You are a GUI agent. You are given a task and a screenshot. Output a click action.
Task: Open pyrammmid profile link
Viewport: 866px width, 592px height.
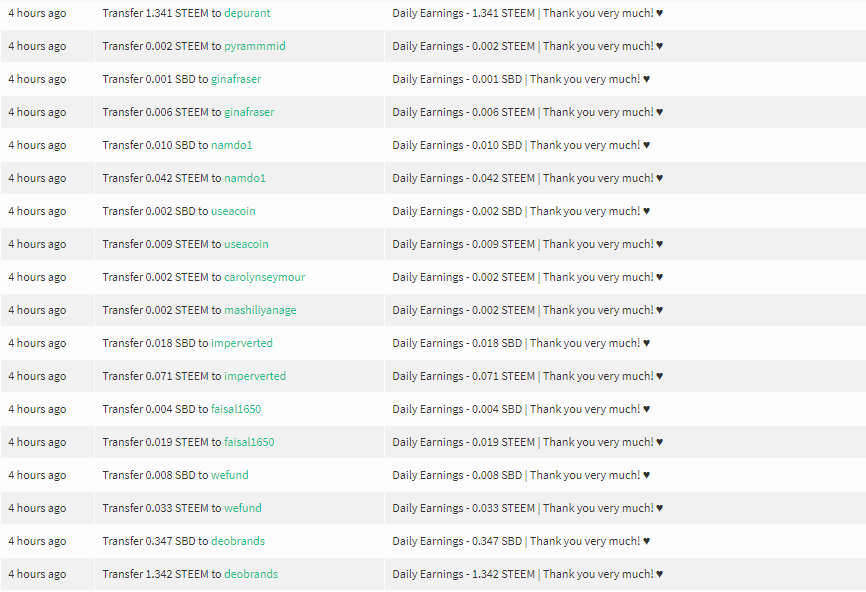pos(255,46)
